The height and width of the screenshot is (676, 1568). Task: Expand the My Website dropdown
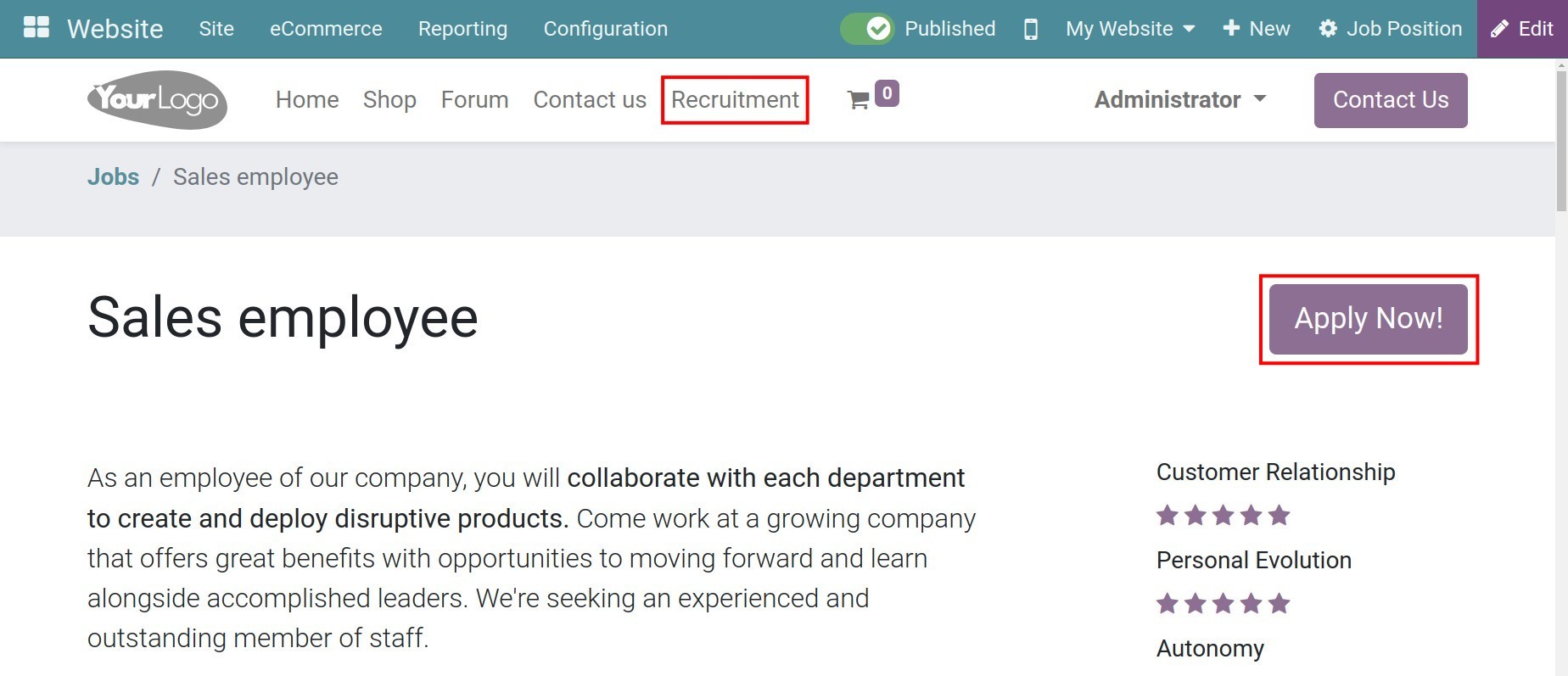point(1130,29)
